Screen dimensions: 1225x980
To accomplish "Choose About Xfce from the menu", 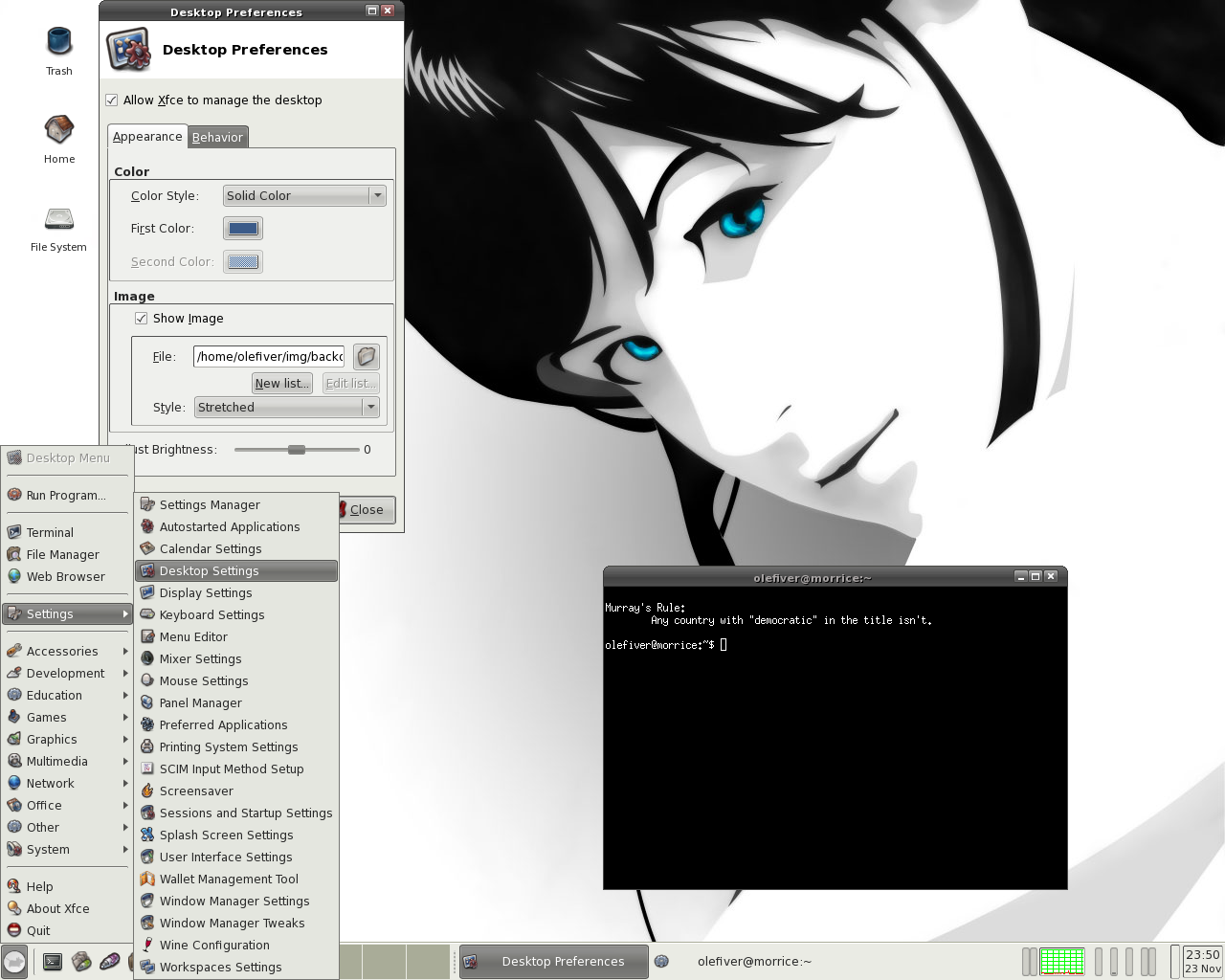I will pyautogui.click(x=67, y=908).
